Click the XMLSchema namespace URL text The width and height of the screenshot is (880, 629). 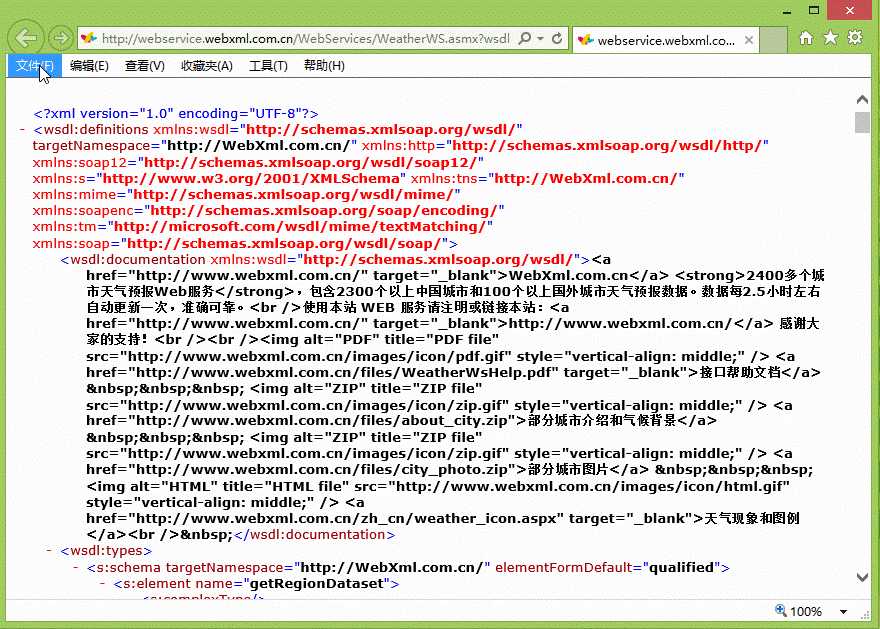tap(251, 178)
